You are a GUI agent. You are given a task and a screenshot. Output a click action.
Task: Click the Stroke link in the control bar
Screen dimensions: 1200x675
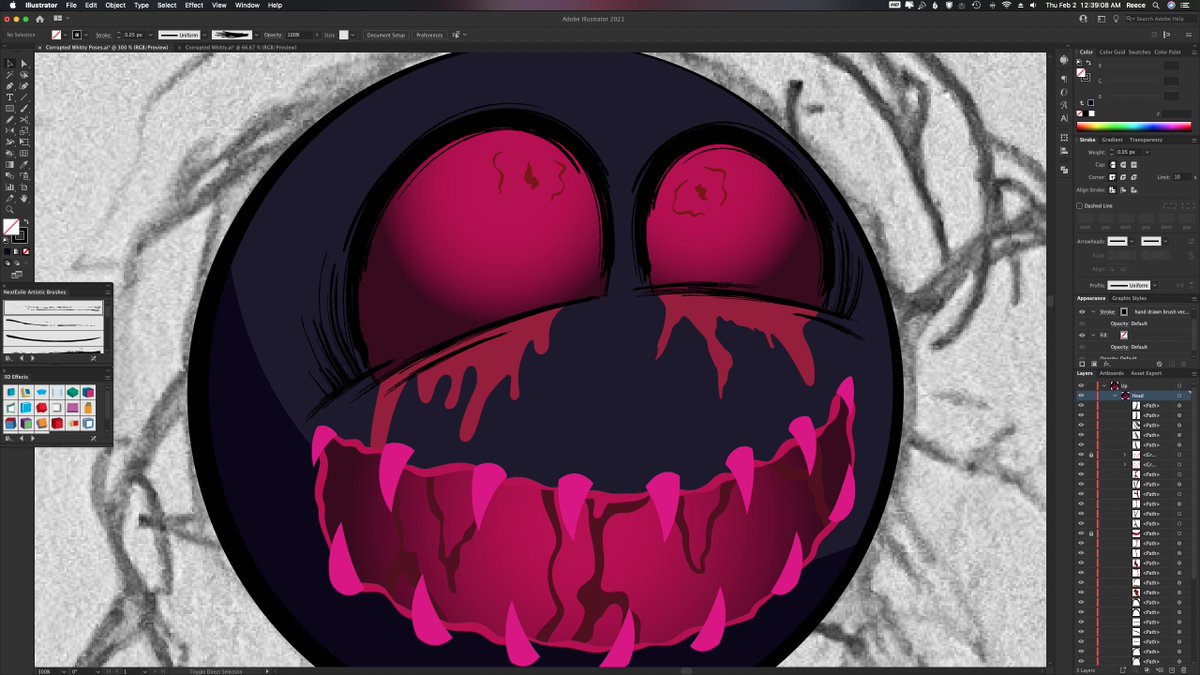pyautogui.click(x=103, y=35)
